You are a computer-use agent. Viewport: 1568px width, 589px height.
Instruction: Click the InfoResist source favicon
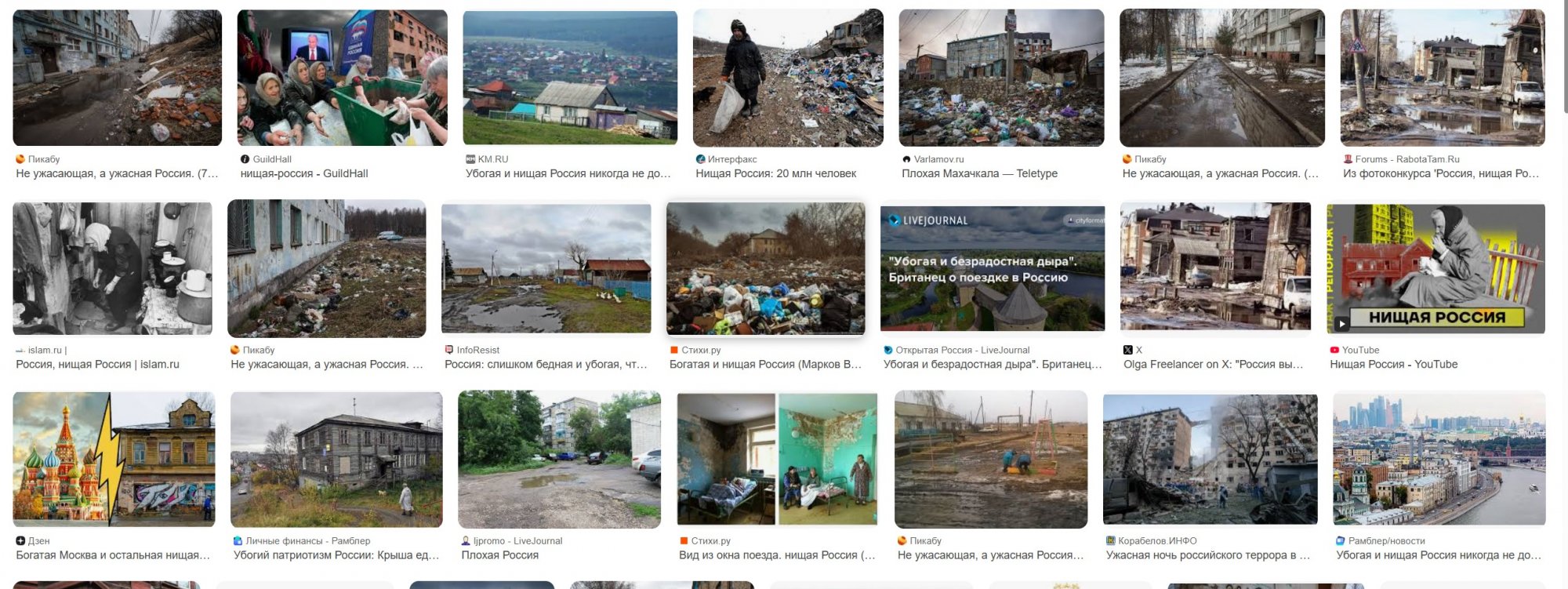tap(449, 350)
